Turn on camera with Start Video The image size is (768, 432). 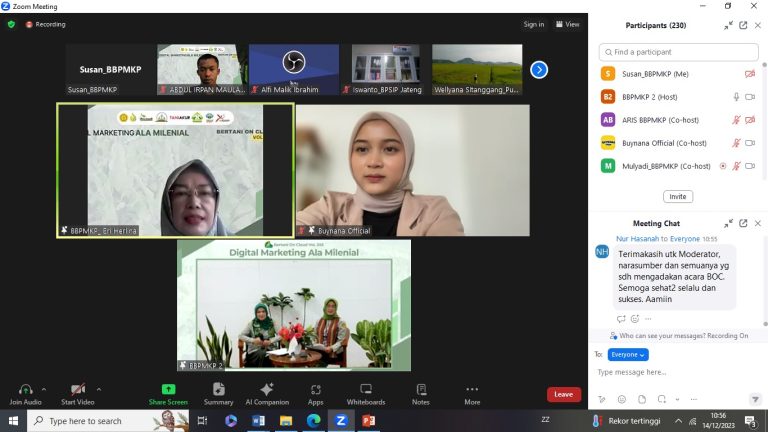click(77, 394)
